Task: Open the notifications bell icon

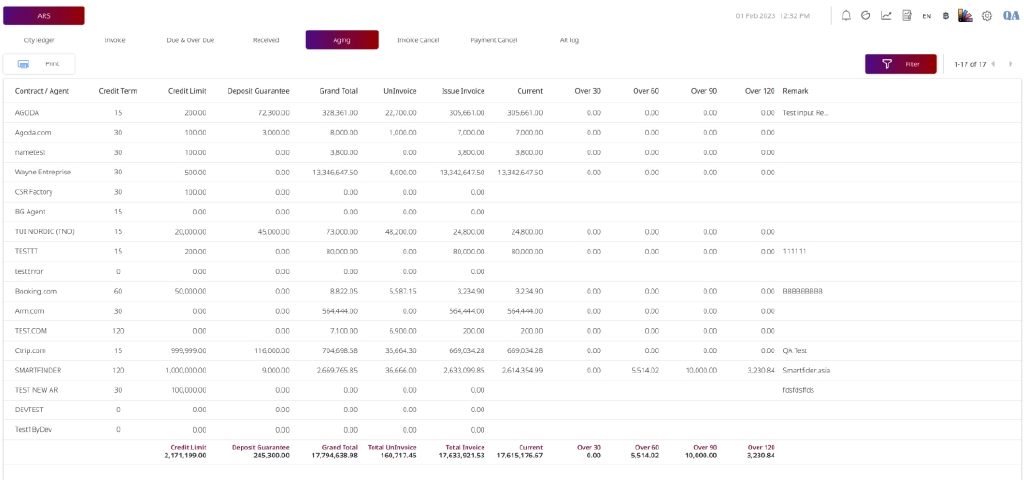Action: [x=846, y=16]
